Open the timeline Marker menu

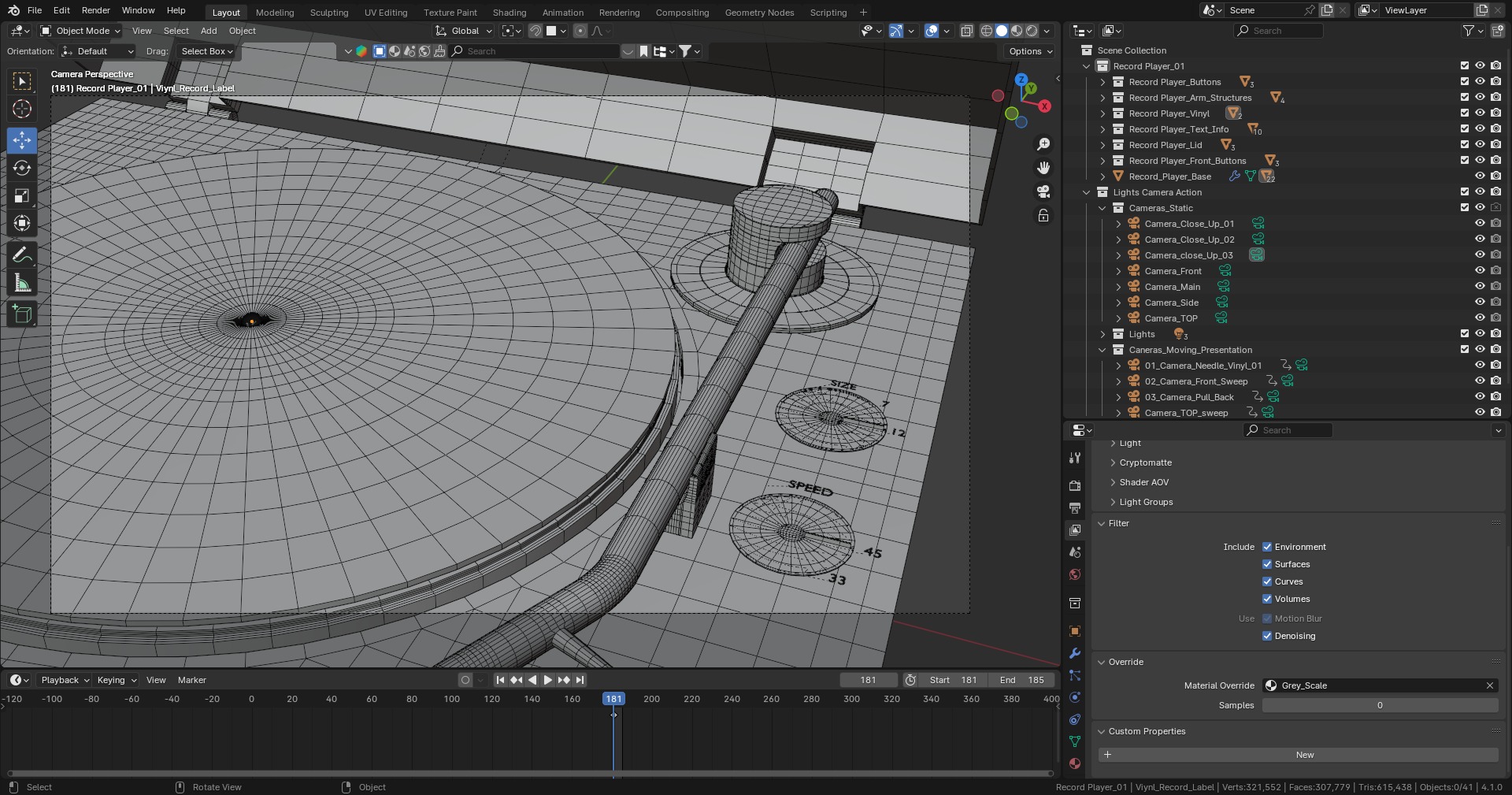192,680
